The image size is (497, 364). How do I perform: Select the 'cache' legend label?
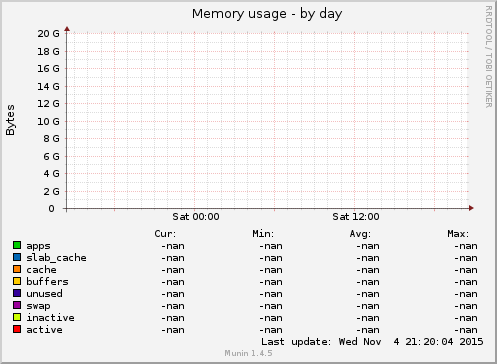(x=41, y=270)
